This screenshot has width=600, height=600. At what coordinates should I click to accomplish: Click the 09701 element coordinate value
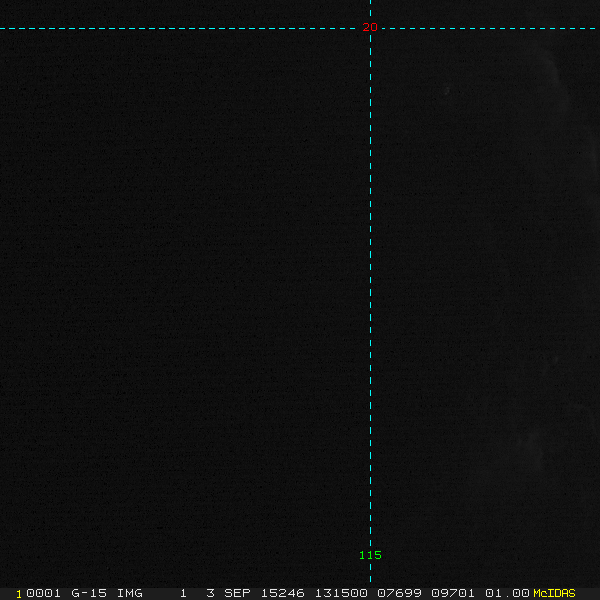click(x=453, y=593)
